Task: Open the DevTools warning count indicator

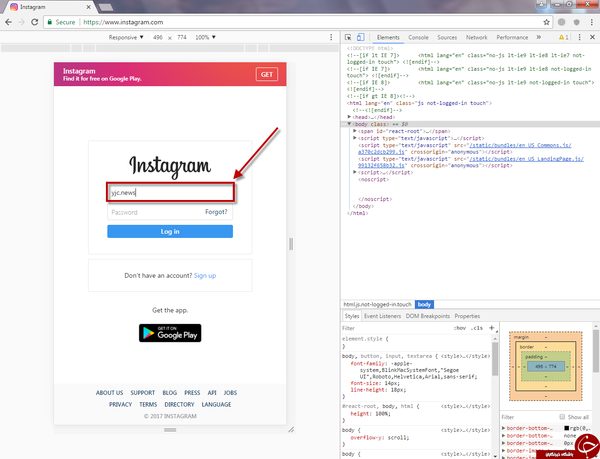Action: point(564,37)
